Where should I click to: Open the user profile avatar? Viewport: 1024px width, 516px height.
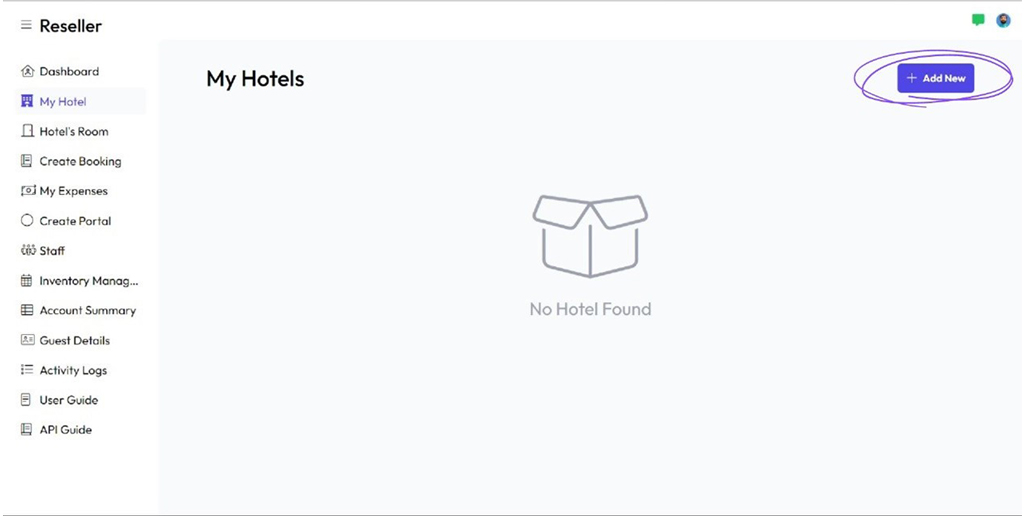click(x=1003, y=20)
